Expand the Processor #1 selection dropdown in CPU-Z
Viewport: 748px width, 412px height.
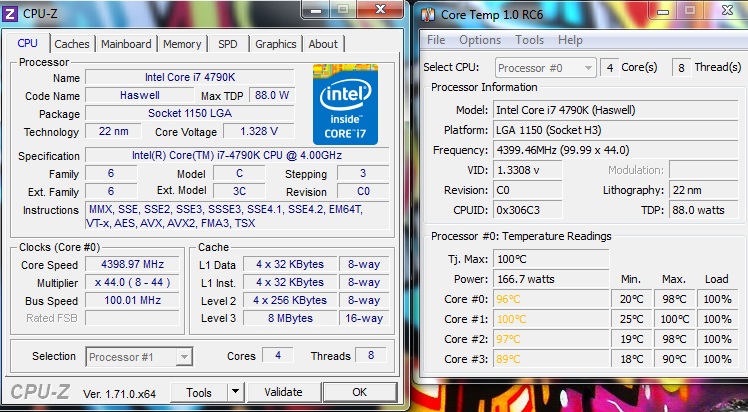[x=139, y=357]
